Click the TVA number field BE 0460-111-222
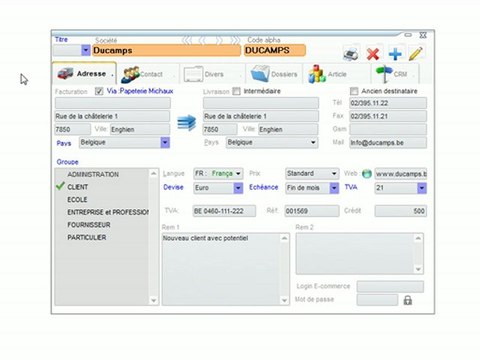 pos(224,211)
